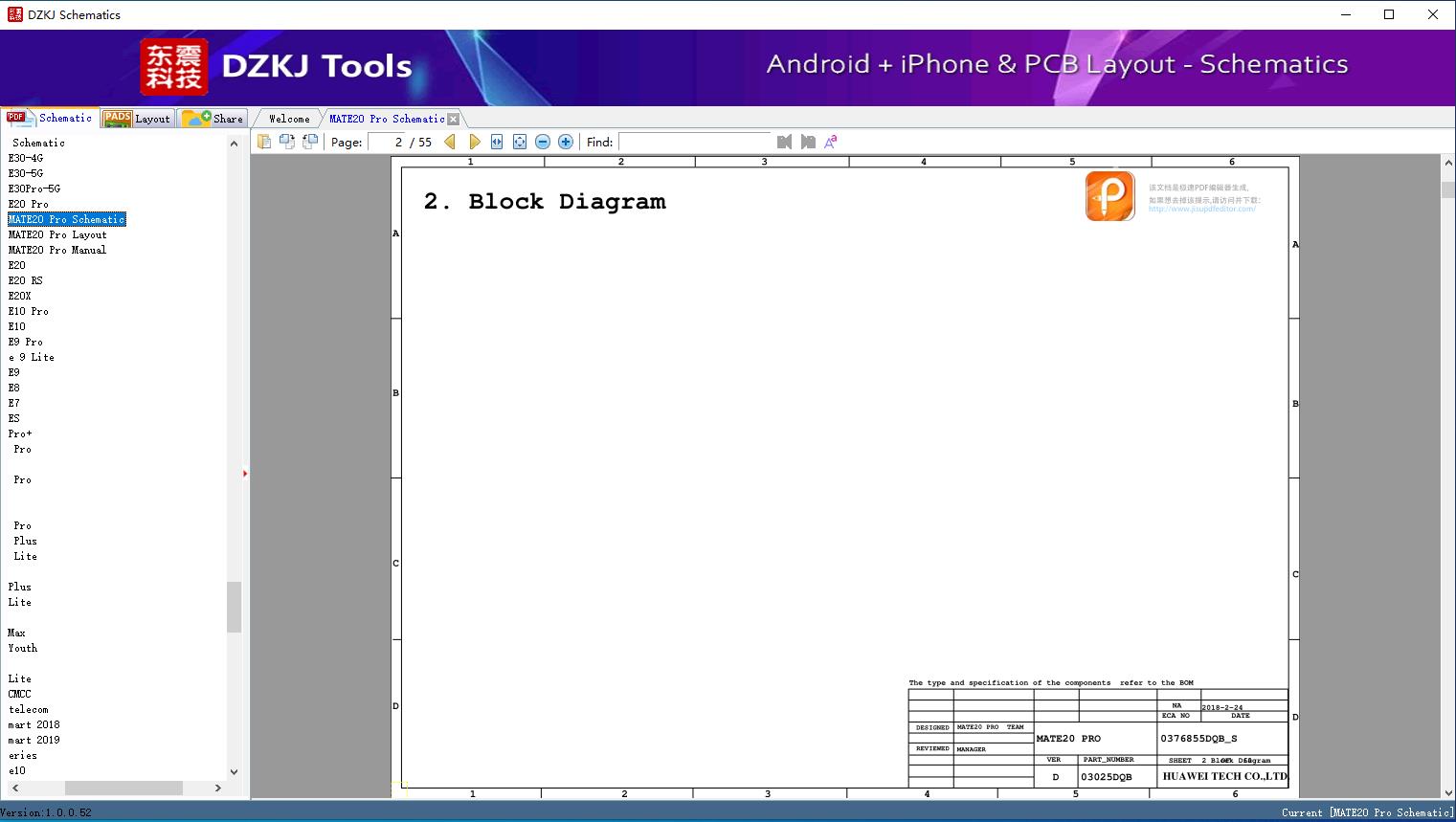Screen dimensions: 1456x822
Task: Click the copy document icon in toolbar
Action: click(x=264, y=142)
